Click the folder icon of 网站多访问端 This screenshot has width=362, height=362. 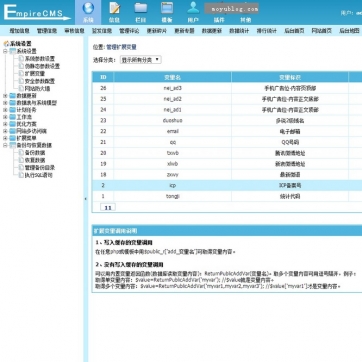coord(13,131)
